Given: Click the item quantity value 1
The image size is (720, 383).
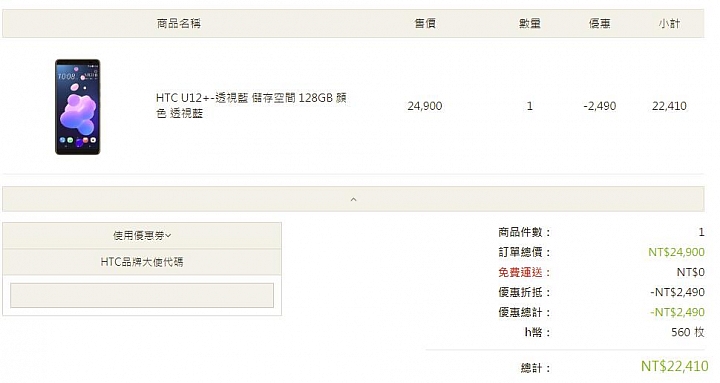Looking at the screenshot, I should [529, 106].
